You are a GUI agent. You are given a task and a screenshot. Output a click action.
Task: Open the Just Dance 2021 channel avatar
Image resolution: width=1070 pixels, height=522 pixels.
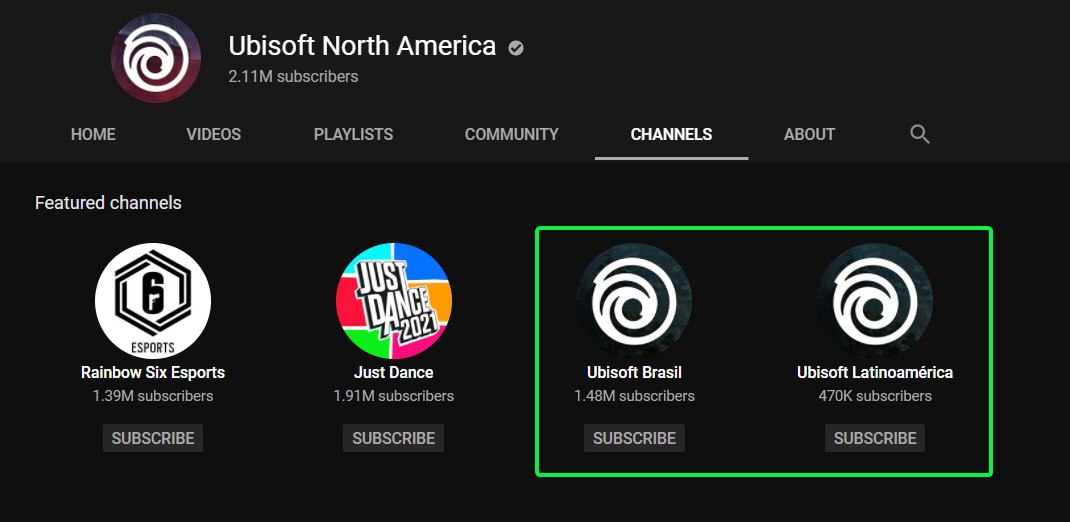394,301
